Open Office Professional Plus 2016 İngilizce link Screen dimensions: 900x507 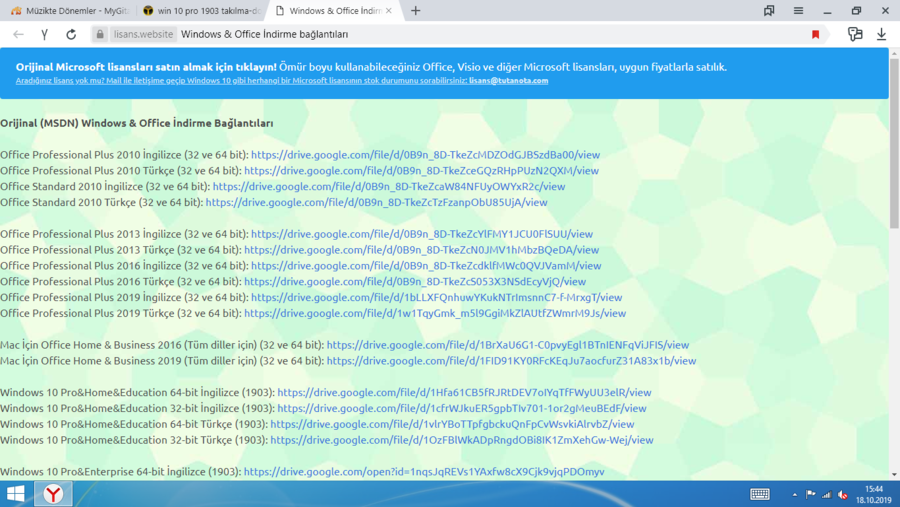[426, 266]
